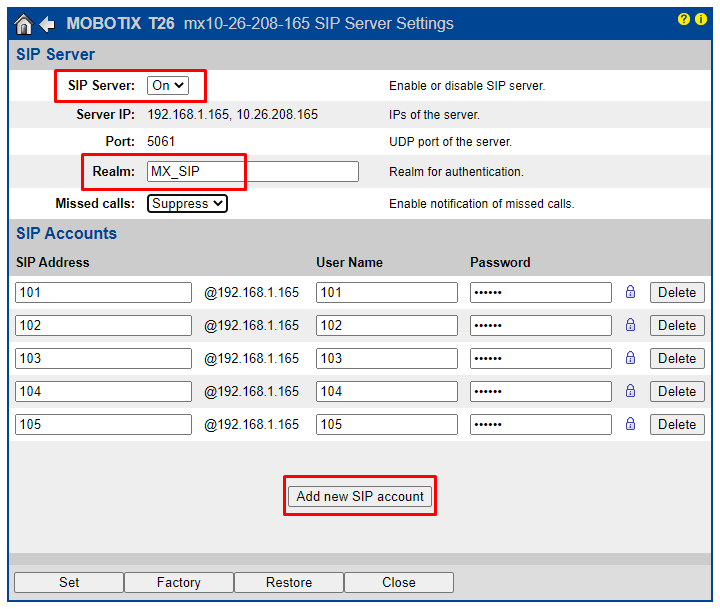Click the 'SIP Server:' field label
The image size is (720, 609).
tap(101, 85)
